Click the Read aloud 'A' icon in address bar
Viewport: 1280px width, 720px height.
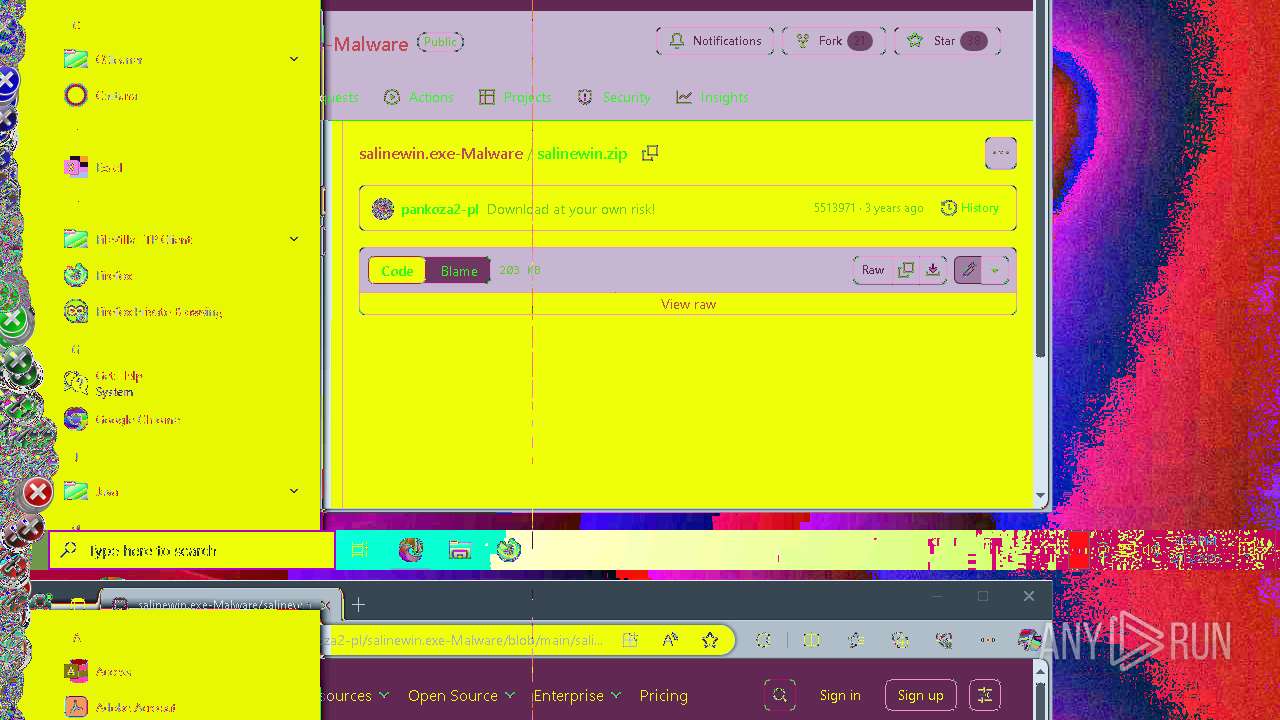click(670, 640)
